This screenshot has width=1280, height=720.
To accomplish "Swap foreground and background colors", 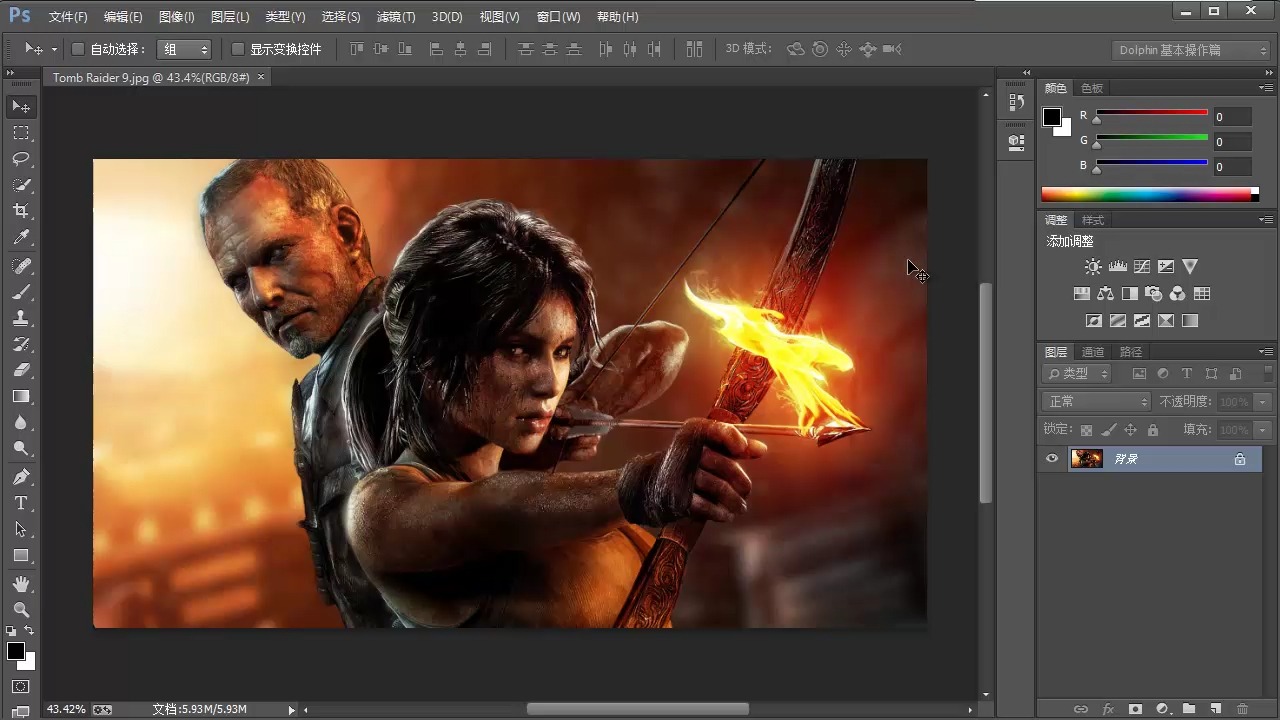I will pos(29,631).
